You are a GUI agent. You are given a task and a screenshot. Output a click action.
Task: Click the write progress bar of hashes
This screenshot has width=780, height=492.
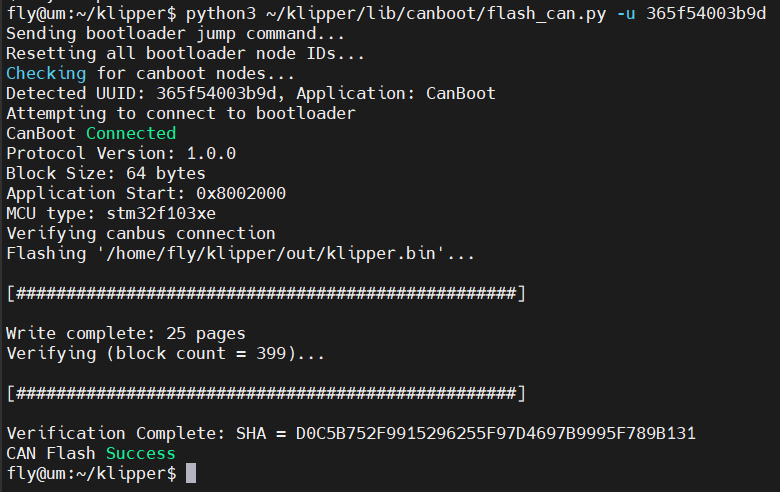266,294
